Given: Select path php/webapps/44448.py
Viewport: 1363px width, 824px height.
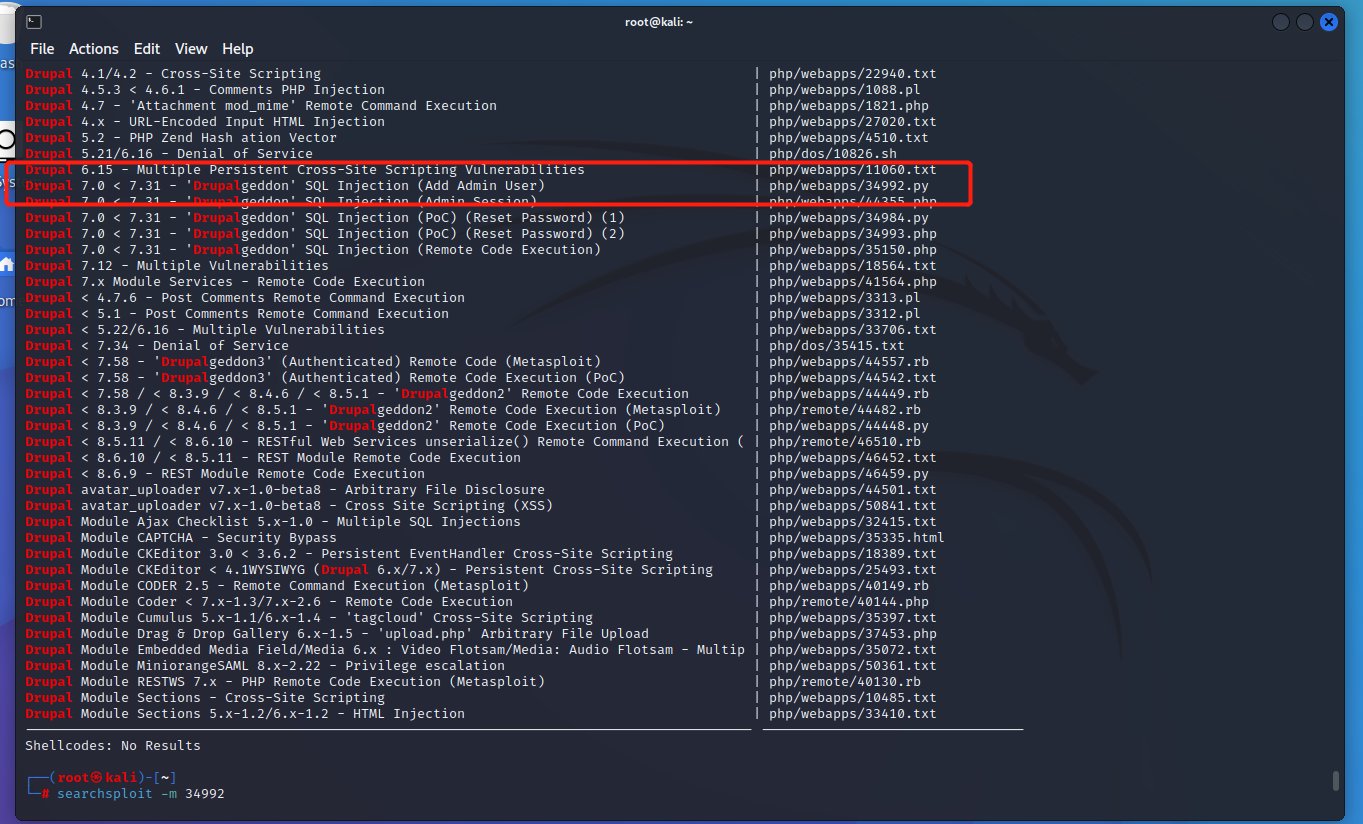Looking at the screenshot, I should [849, 426].
